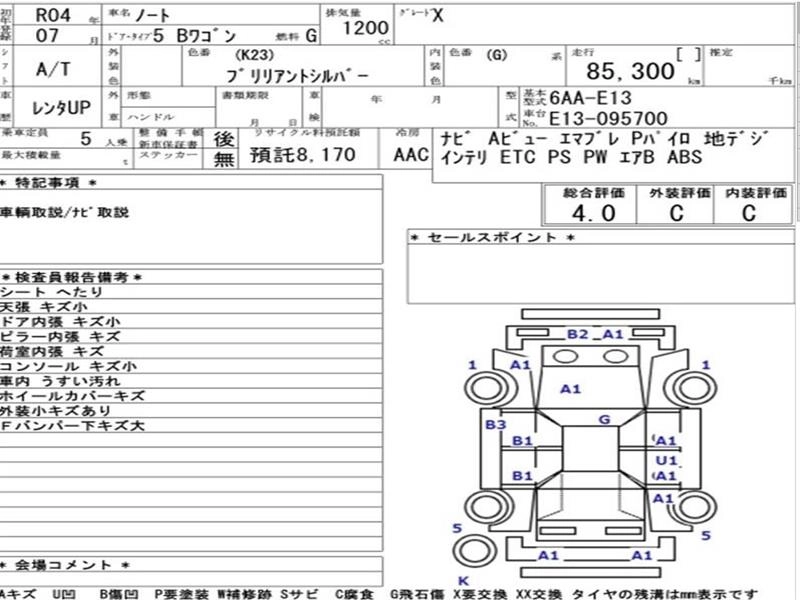This screenshot has width=800, height=600.
Task: Select the inspector remark シート へたり
Action: pos(52,292)
